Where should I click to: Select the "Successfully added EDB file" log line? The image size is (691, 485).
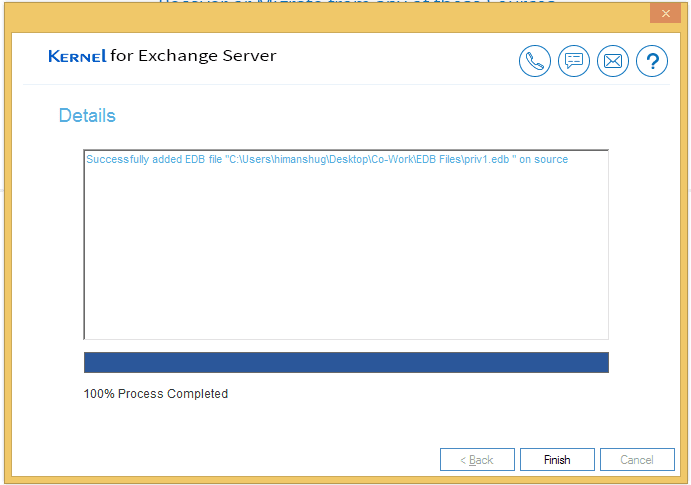click(x=327, y=159)
